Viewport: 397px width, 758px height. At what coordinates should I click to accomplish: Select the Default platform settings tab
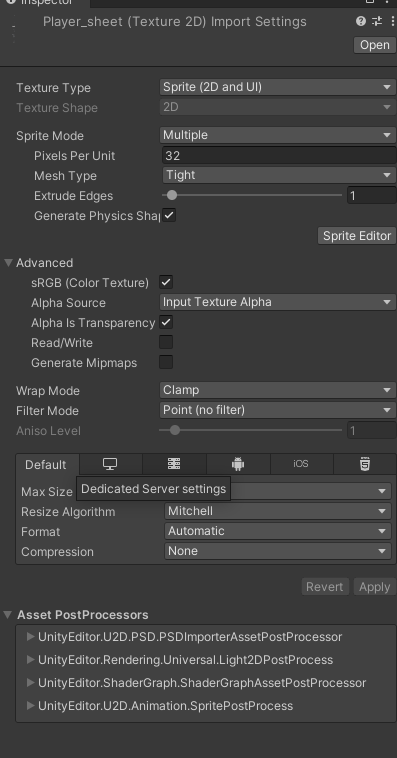45,465
